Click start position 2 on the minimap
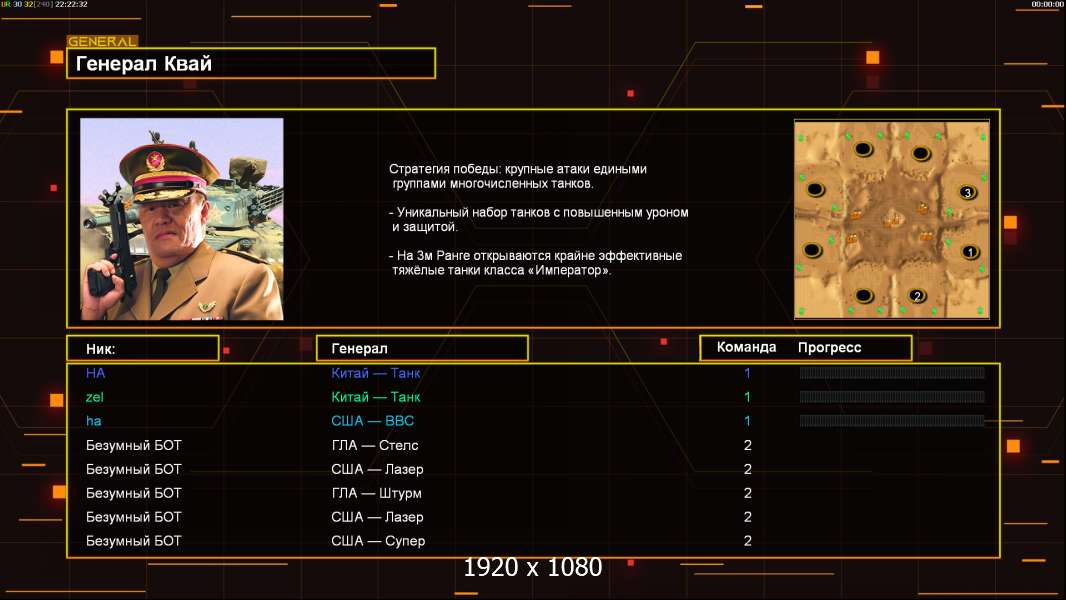This screenshot has height=600, width=1066. pyautogui.click(x=917, y=295)
